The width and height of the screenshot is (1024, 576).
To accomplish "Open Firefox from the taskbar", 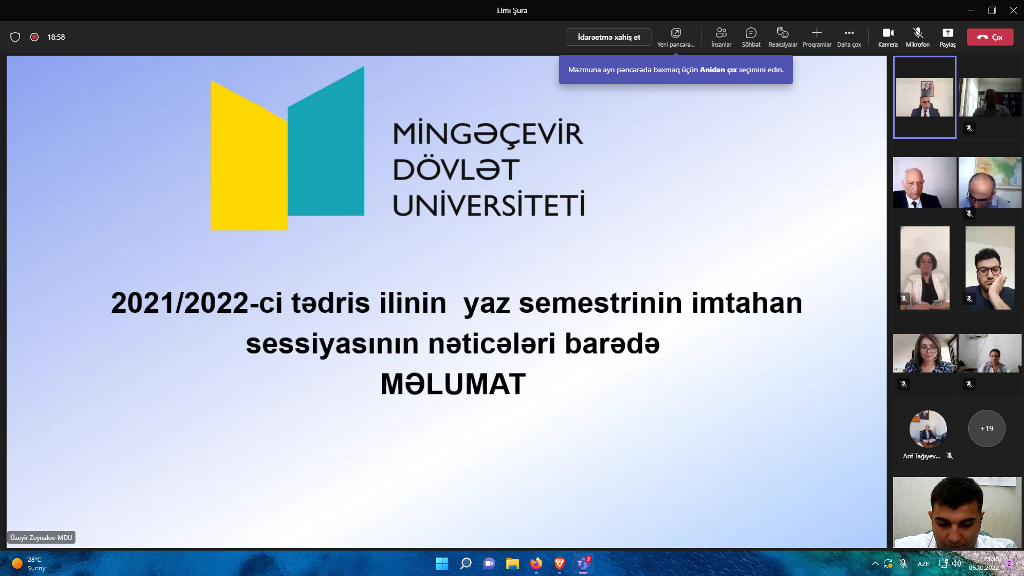I will (x=536, y=564).
